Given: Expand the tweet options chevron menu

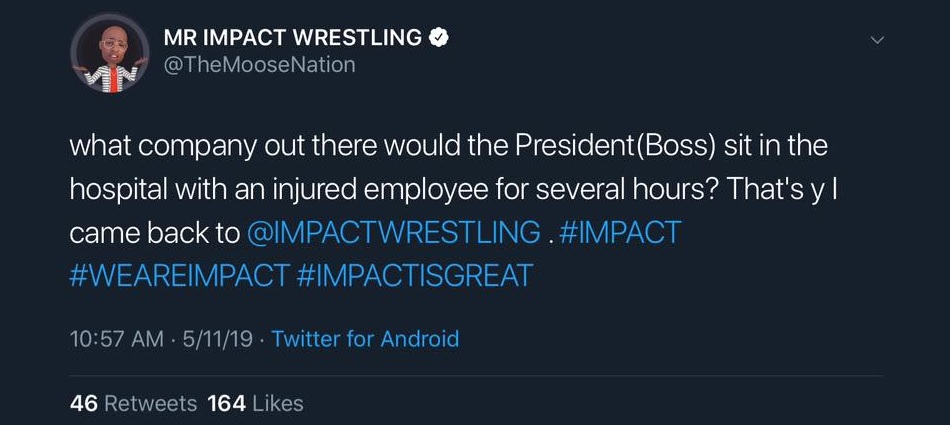Looking at the screenshot, I should (x=877, y=40).
